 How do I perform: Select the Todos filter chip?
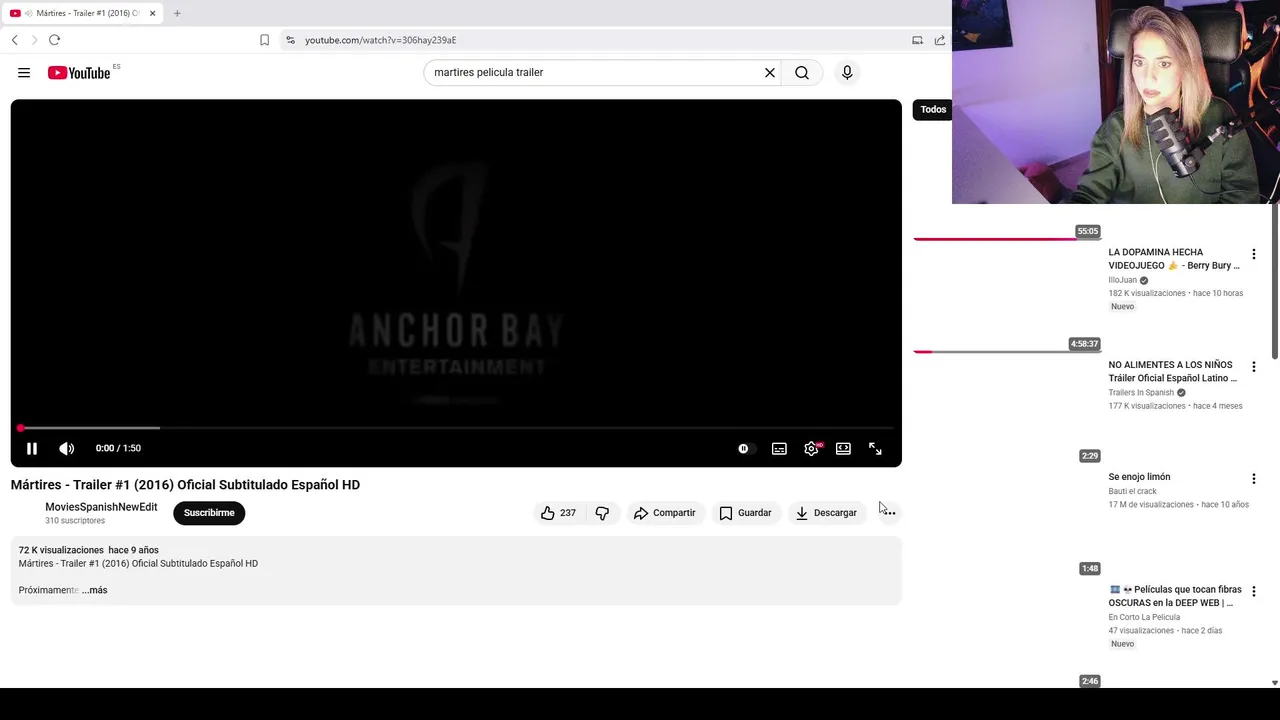(933, 110)
